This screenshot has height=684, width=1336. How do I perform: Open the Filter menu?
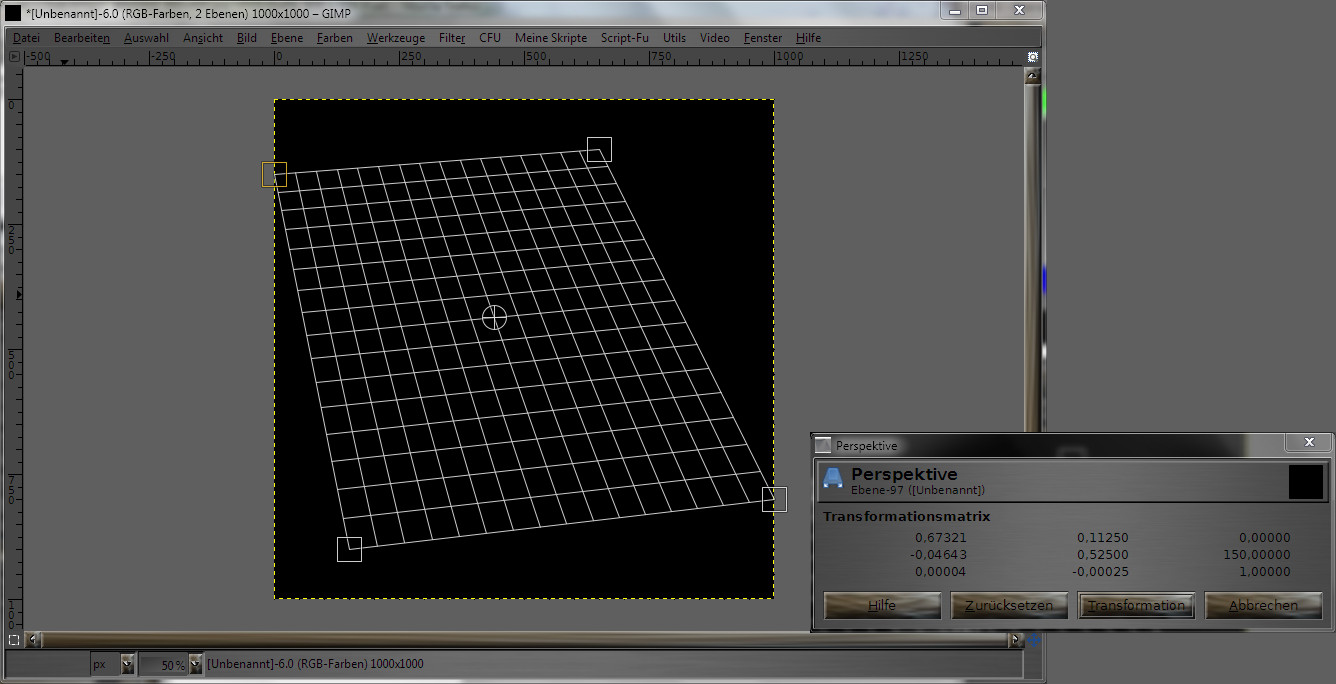[x=452, y=38]
